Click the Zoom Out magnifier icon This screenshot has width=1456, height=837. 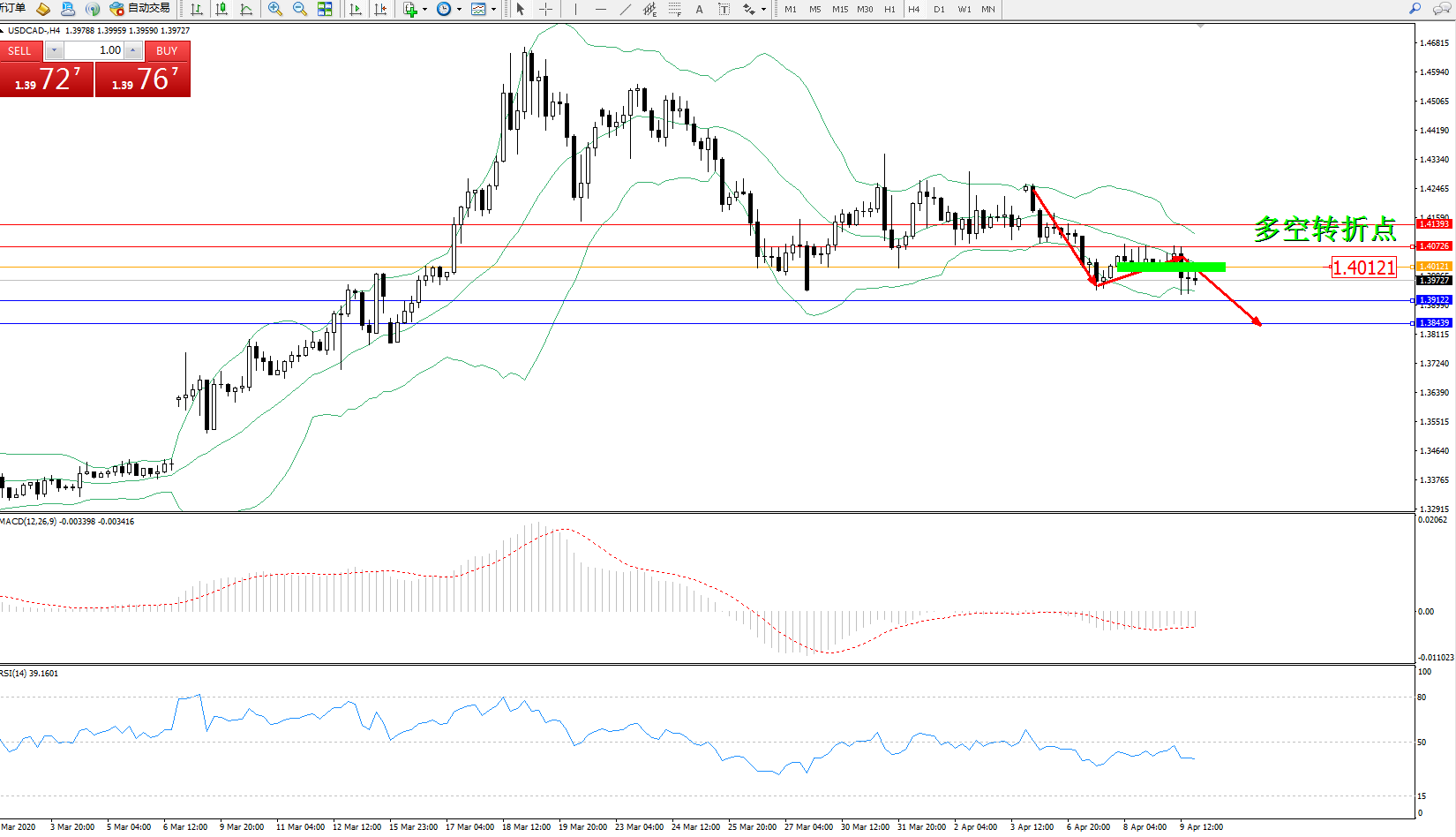(x=300, y=9)
